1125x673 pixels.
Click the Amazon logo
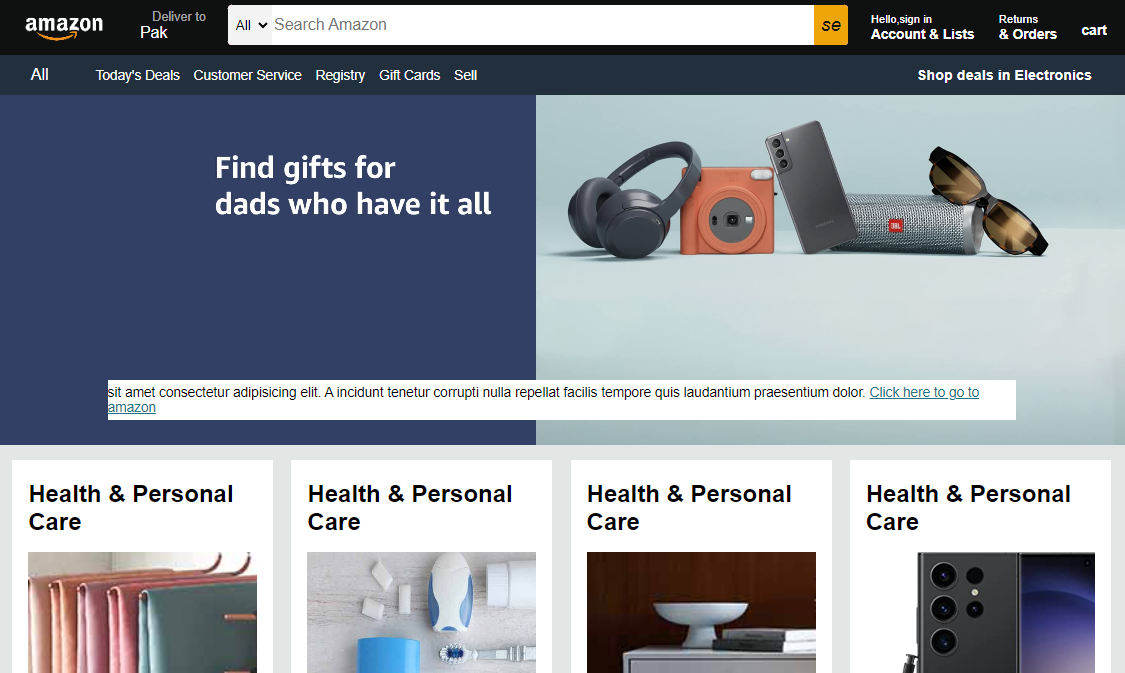coord(64,27)
